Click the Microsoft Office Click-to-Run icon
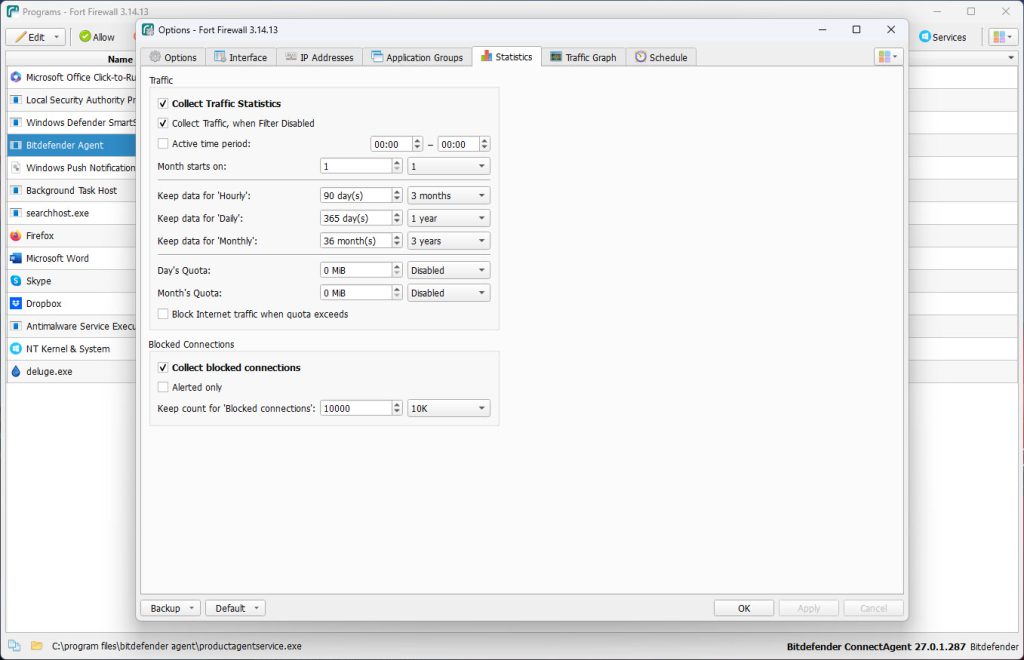The height and width of the screenshot is (660, 1024). 16,77
